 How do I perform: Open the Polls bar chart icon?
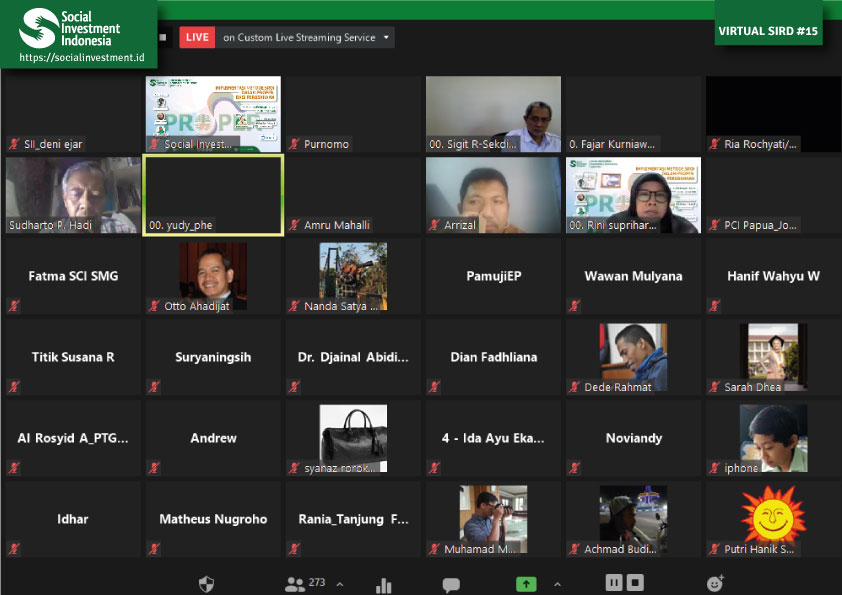point(383,584)
